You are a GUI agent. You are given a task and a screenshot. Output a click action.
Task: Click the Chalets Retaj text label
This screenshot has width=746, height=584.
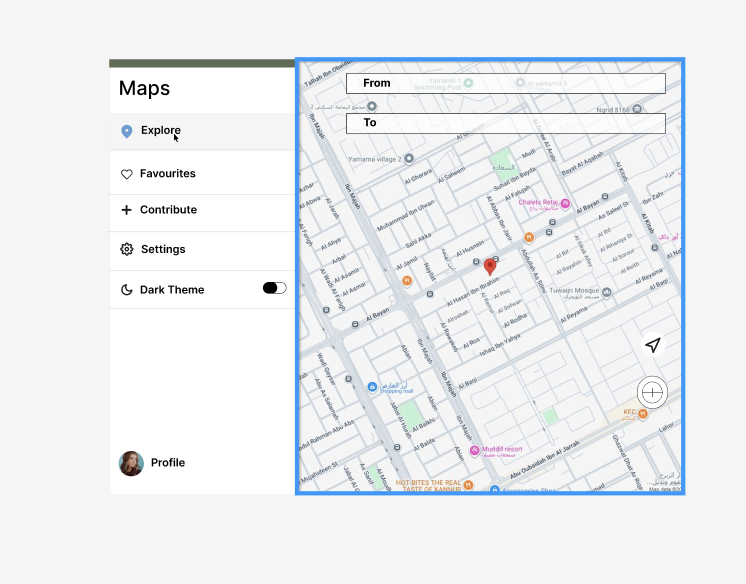pyautogui.click(x=538, y=202)
